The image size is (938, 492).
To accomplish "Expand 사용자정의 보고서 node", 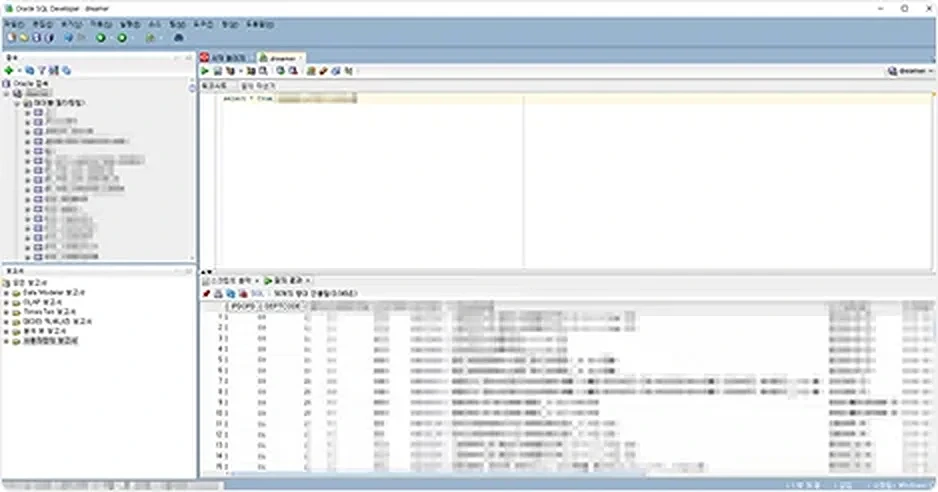I will [x=7, y=341].
